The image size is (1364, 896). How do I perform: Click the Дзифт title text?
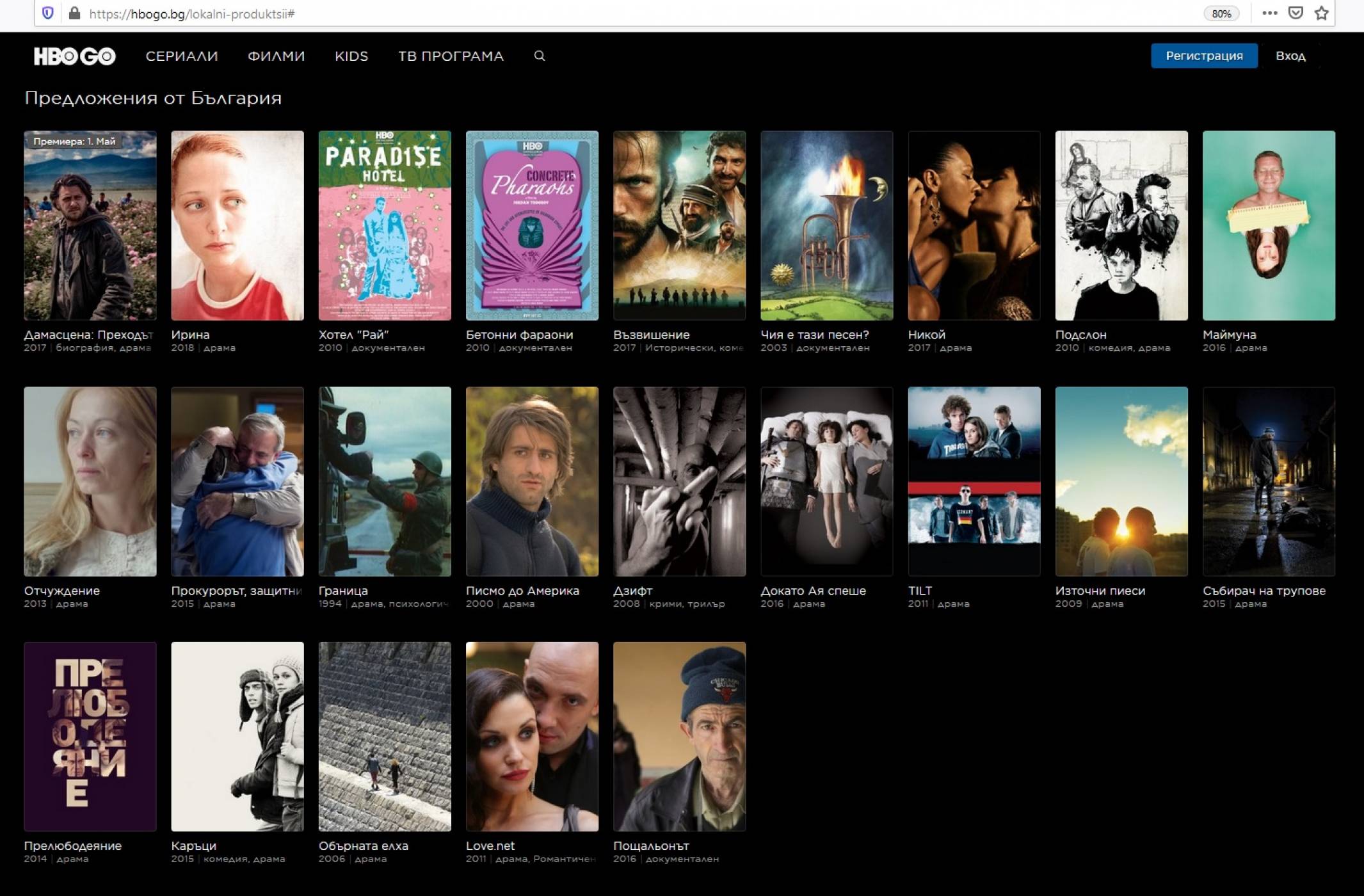coord(632,591)
